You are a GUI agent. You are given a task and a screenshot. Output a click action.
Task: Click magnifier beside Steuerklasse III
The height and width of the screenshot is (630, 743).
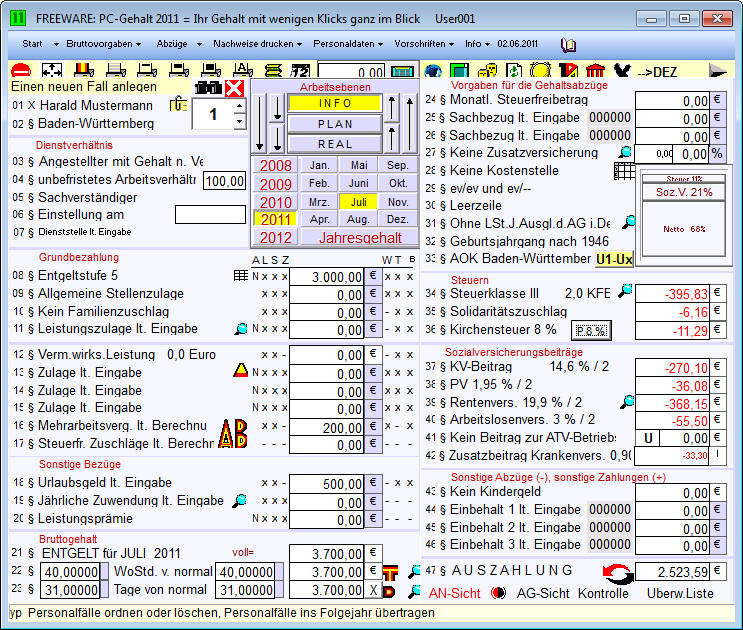pos(625,291)
